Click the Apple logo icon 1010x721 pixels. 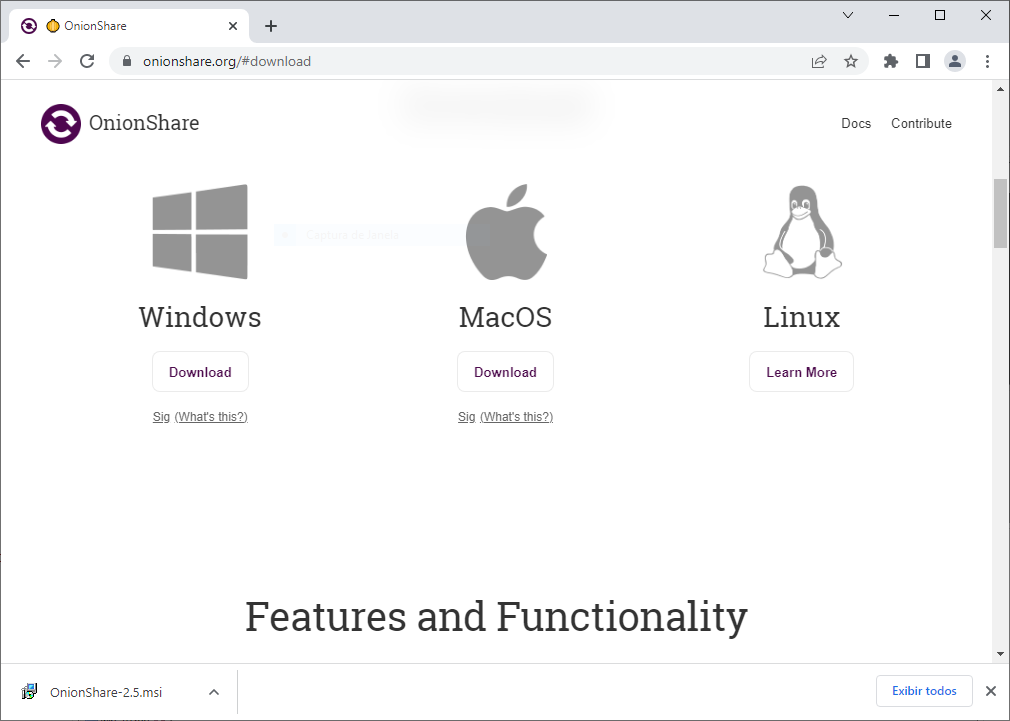pyautogui.click(x=506, y=232)
